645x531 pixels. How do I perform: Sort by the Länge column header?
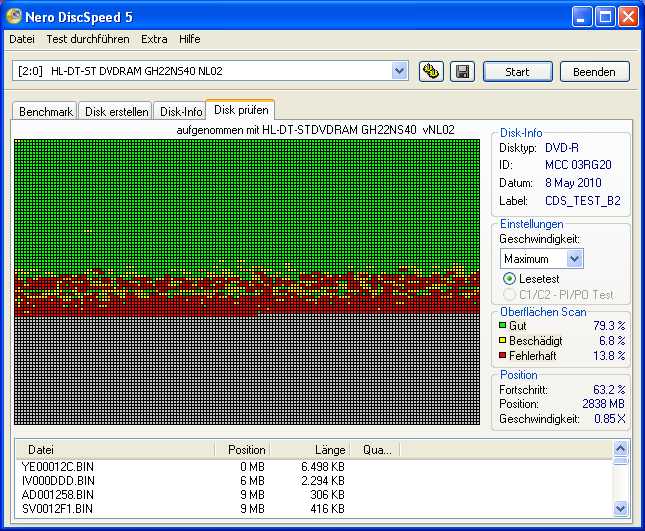coord(310,450)
